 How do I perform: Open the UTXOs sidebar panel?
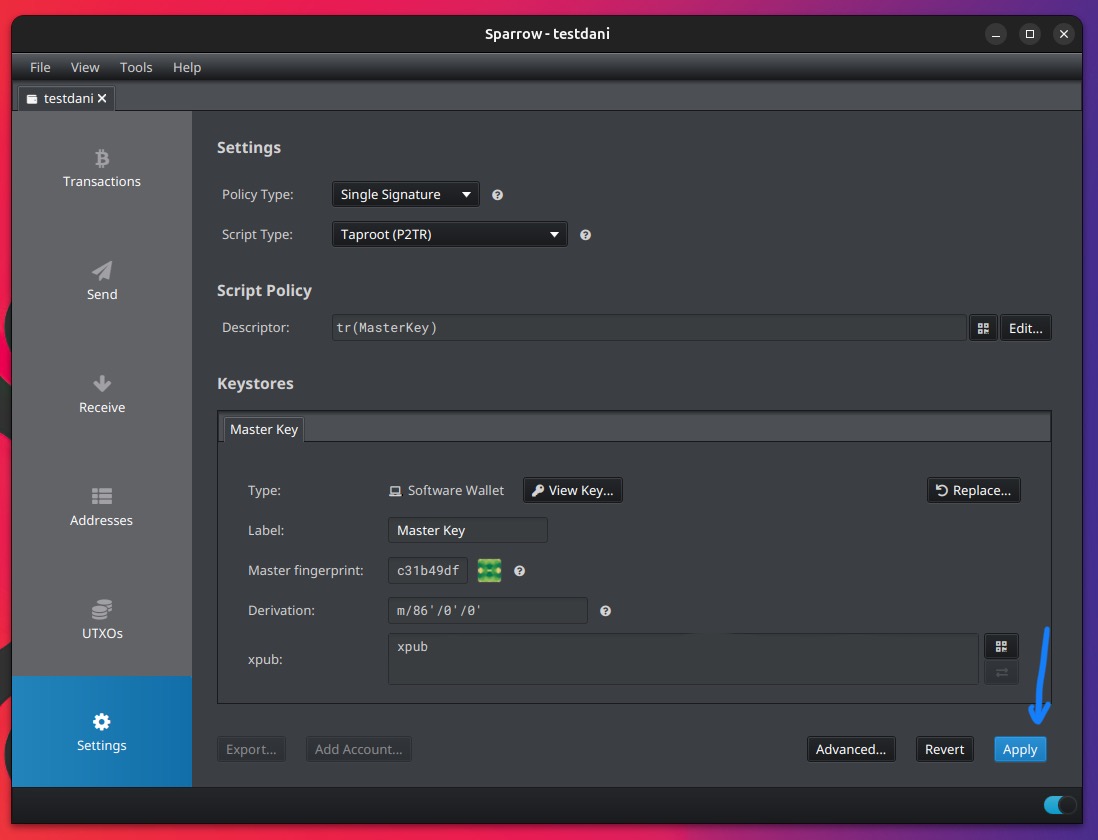pyautogui.click(x=101, y=620)
